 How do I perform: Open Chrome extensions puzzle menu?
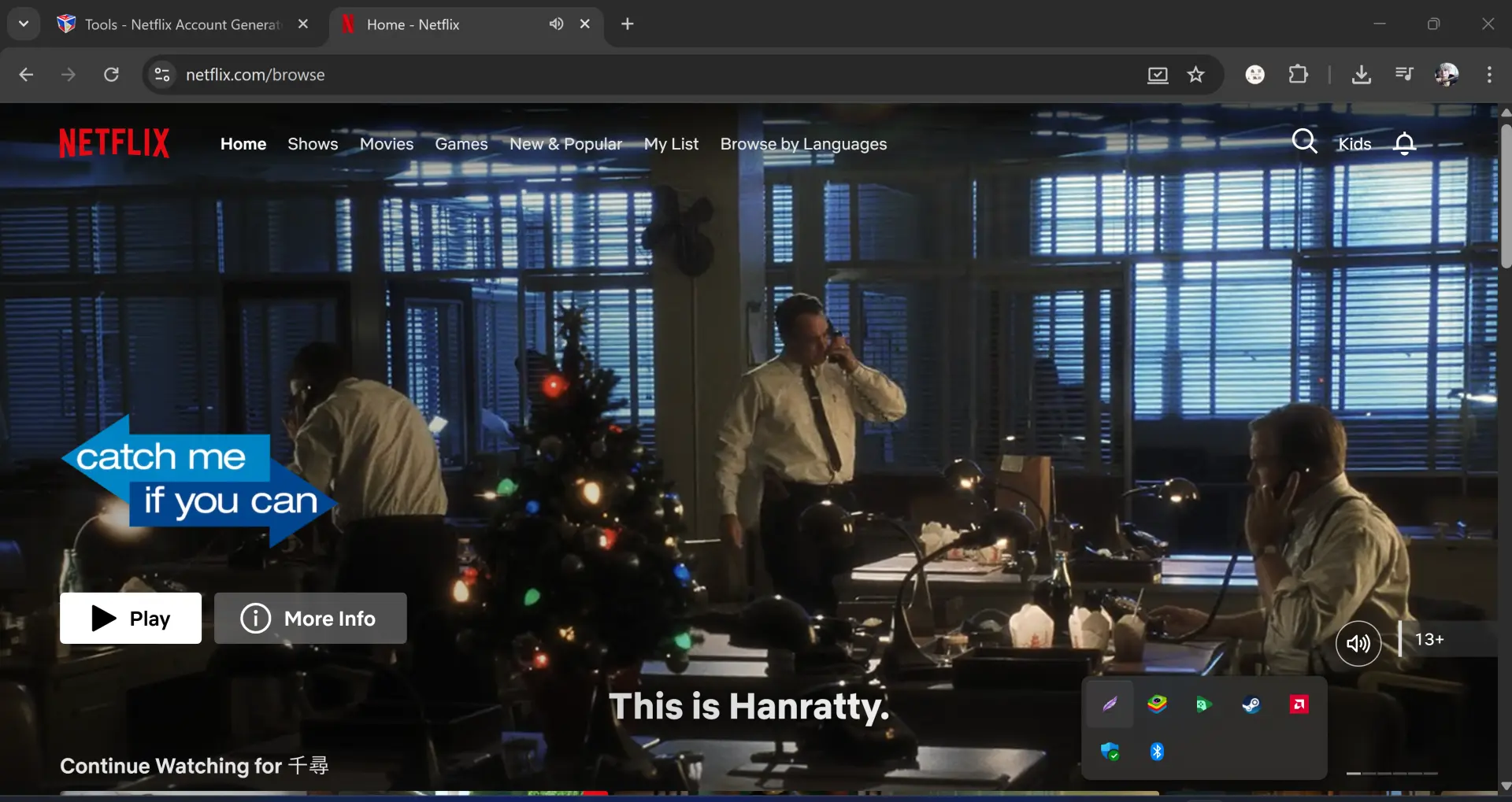tap(1298, 75)
